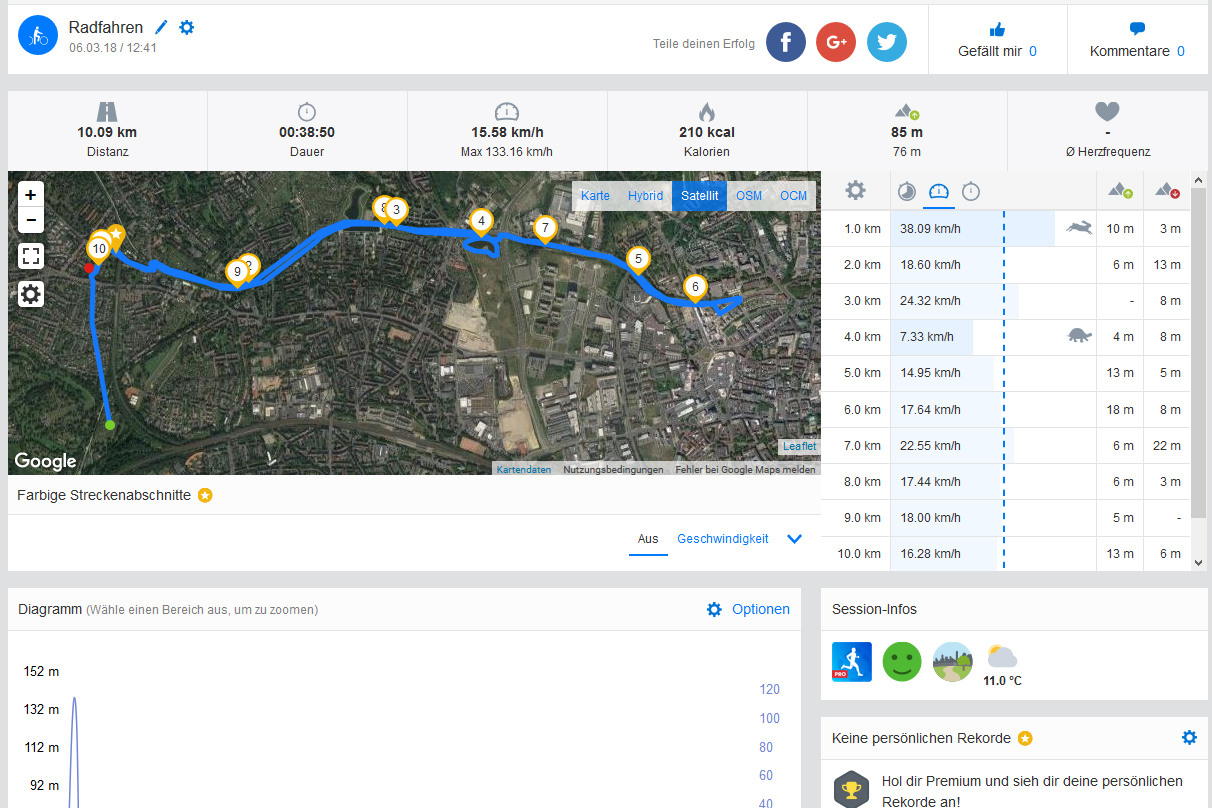
Task: Click premium star beside Keine persönlichen Rekorde
Action: (x=1025, y=738)
